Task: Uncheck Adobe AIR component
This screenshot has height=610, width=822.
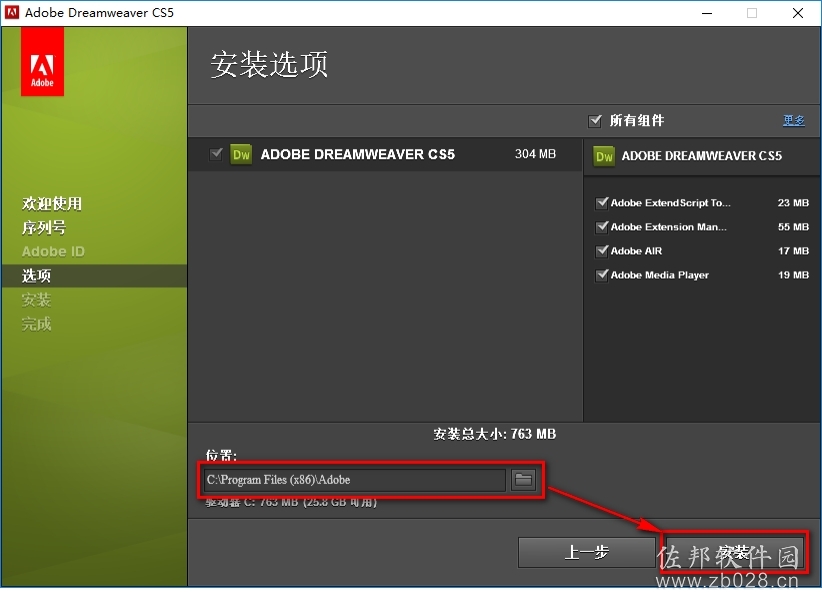Action: 602,251
